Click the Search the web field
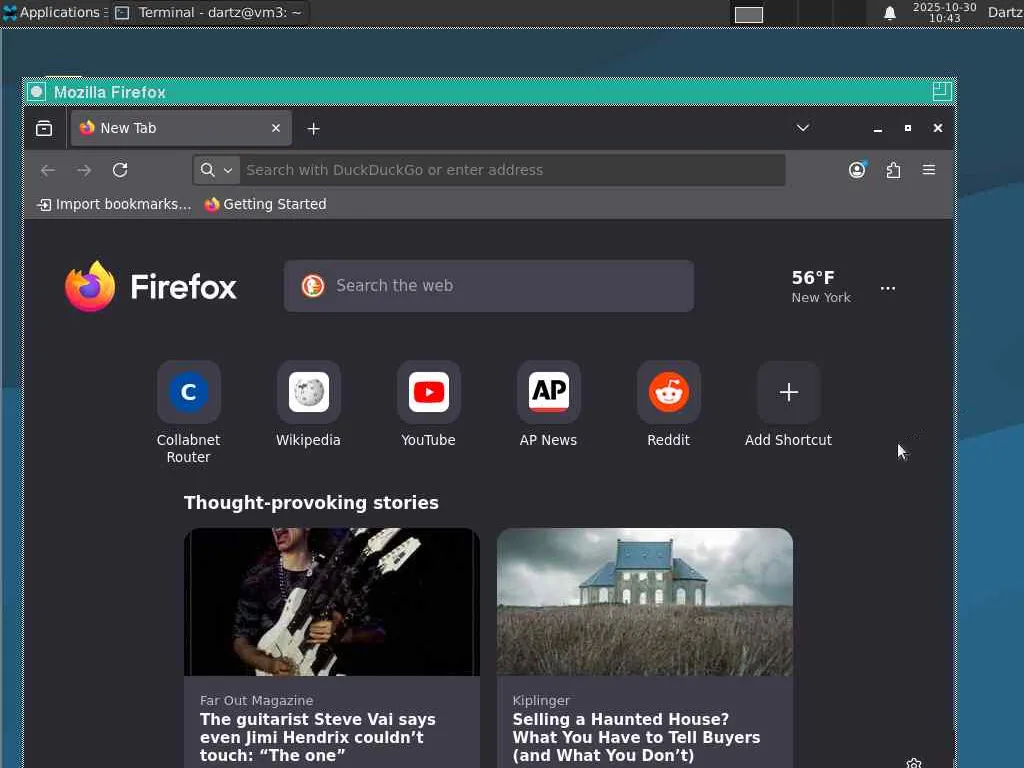Screen dimensions: 1024x768 point(488,286)
